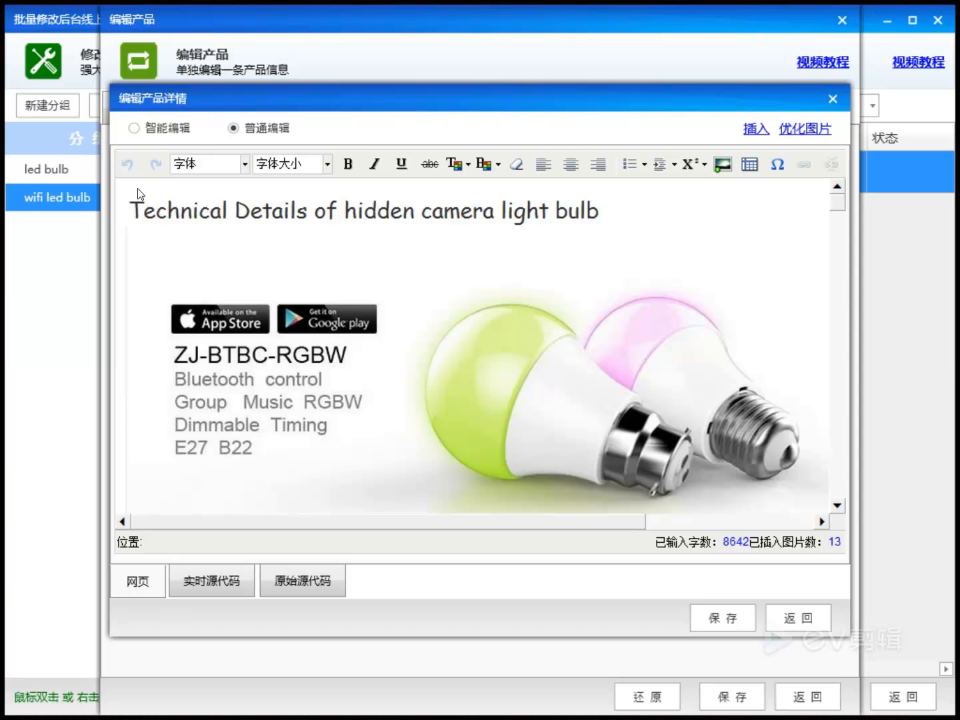
Task: Expand the text color dropdown arrow
Action: point(468,164)
